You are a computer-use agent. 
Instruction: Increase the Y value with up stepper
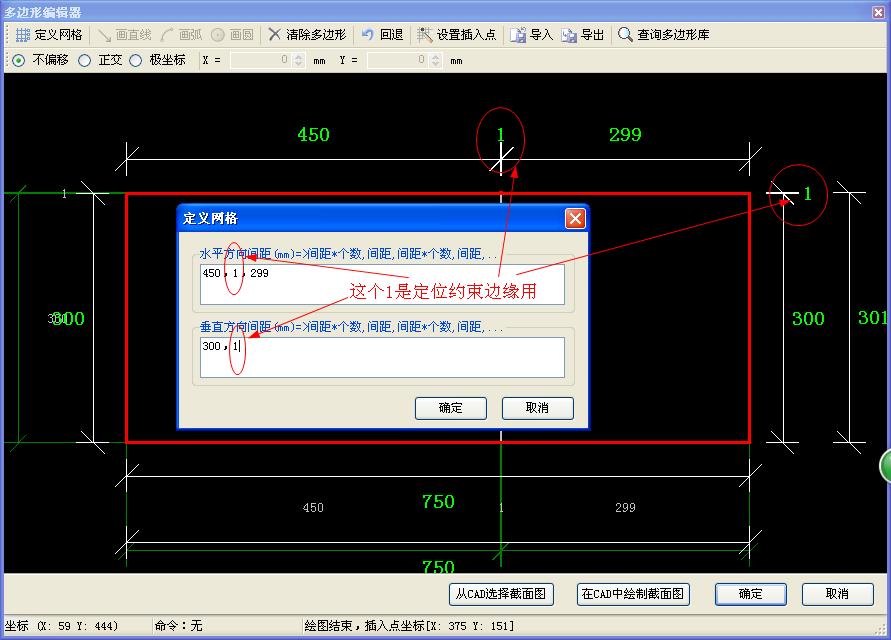tap(436, 56)
